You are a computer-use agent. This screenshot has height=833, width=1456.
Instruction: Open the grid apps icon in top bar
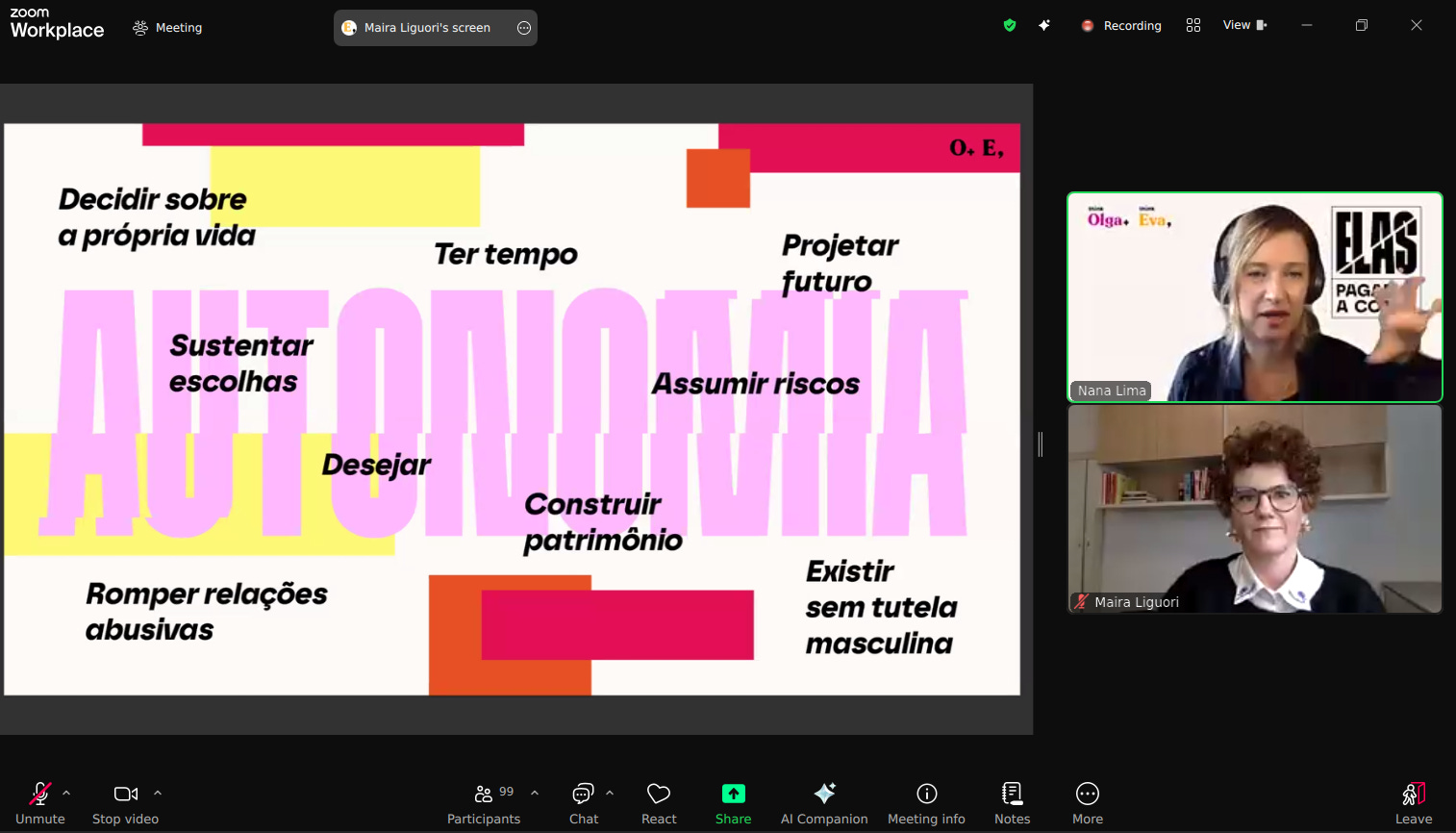coord(1193,25)
